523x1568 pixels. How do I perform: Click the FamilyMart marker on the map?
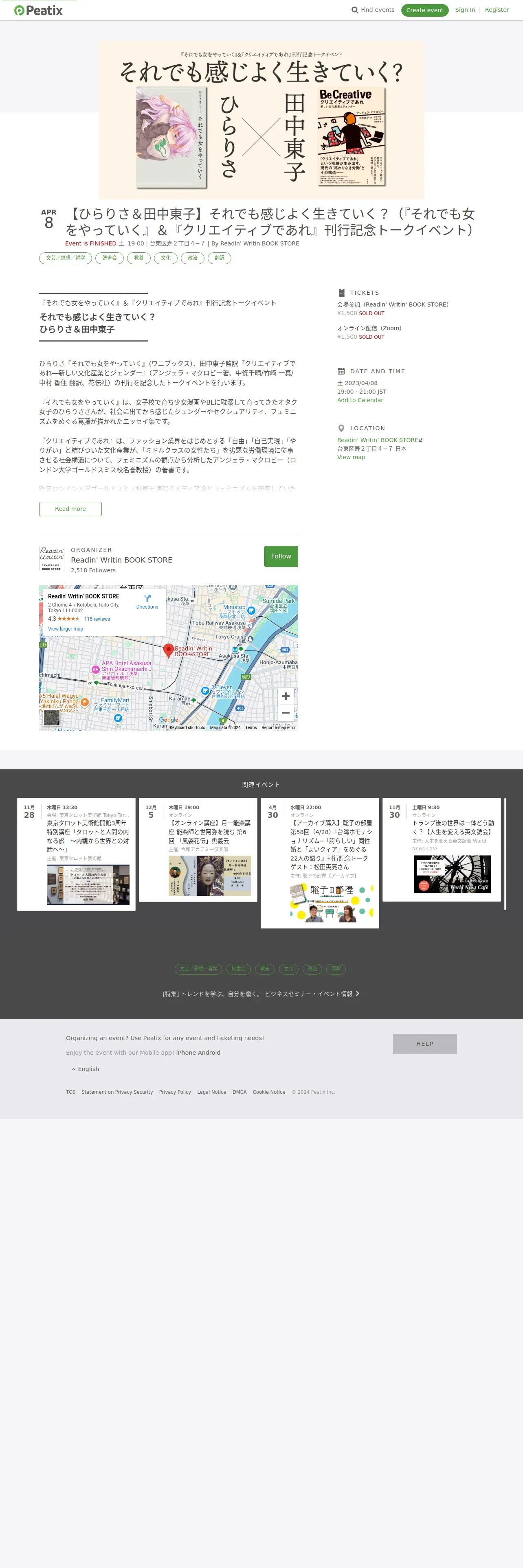[x=118, y=718]
